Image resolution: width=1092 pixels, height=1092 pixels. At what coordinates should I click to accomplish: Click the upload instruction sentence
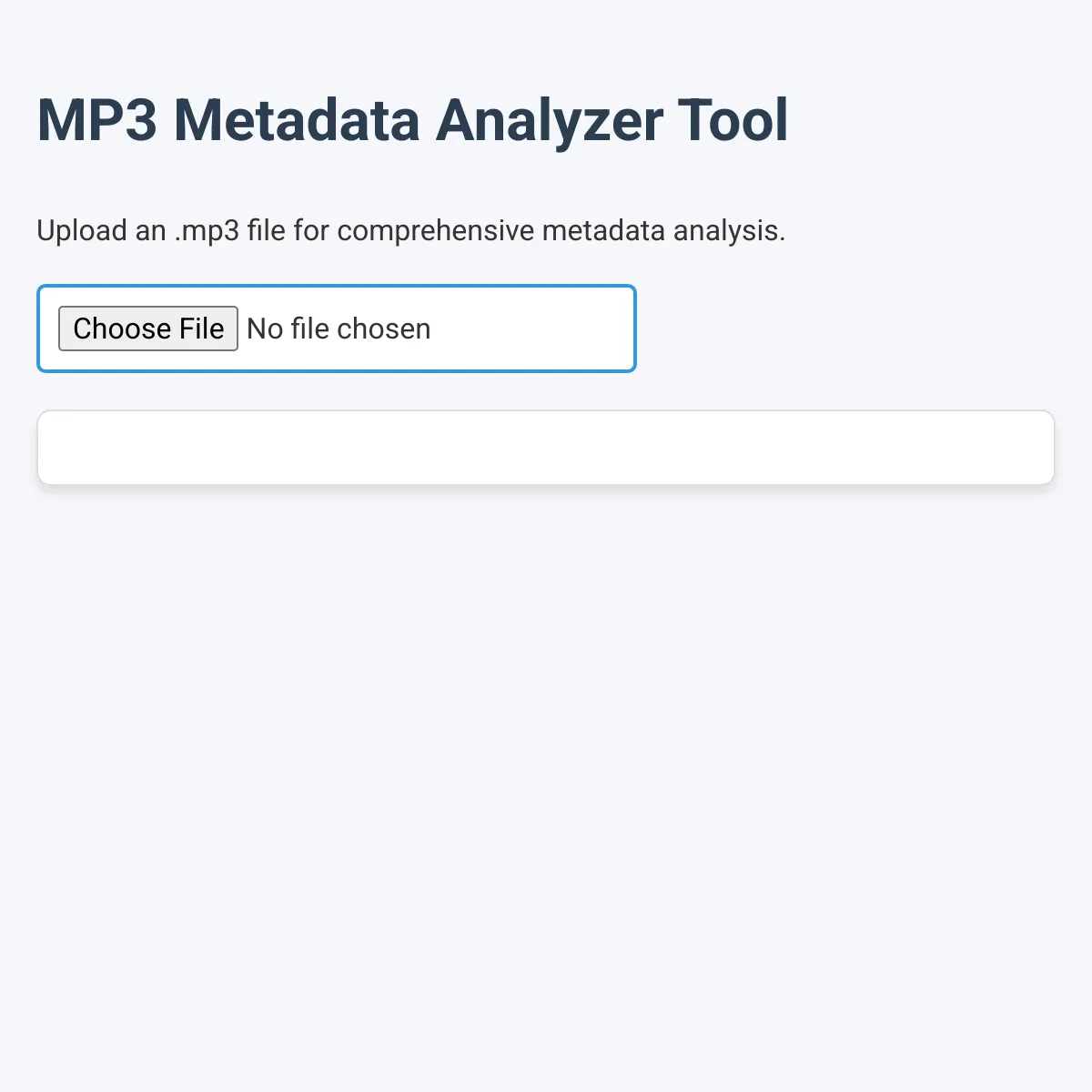(411, 230)
